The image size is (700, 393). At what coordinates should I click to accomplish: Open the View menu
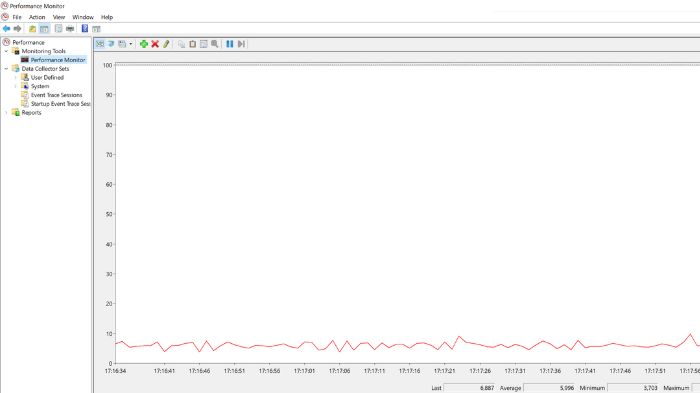point(59,17)
